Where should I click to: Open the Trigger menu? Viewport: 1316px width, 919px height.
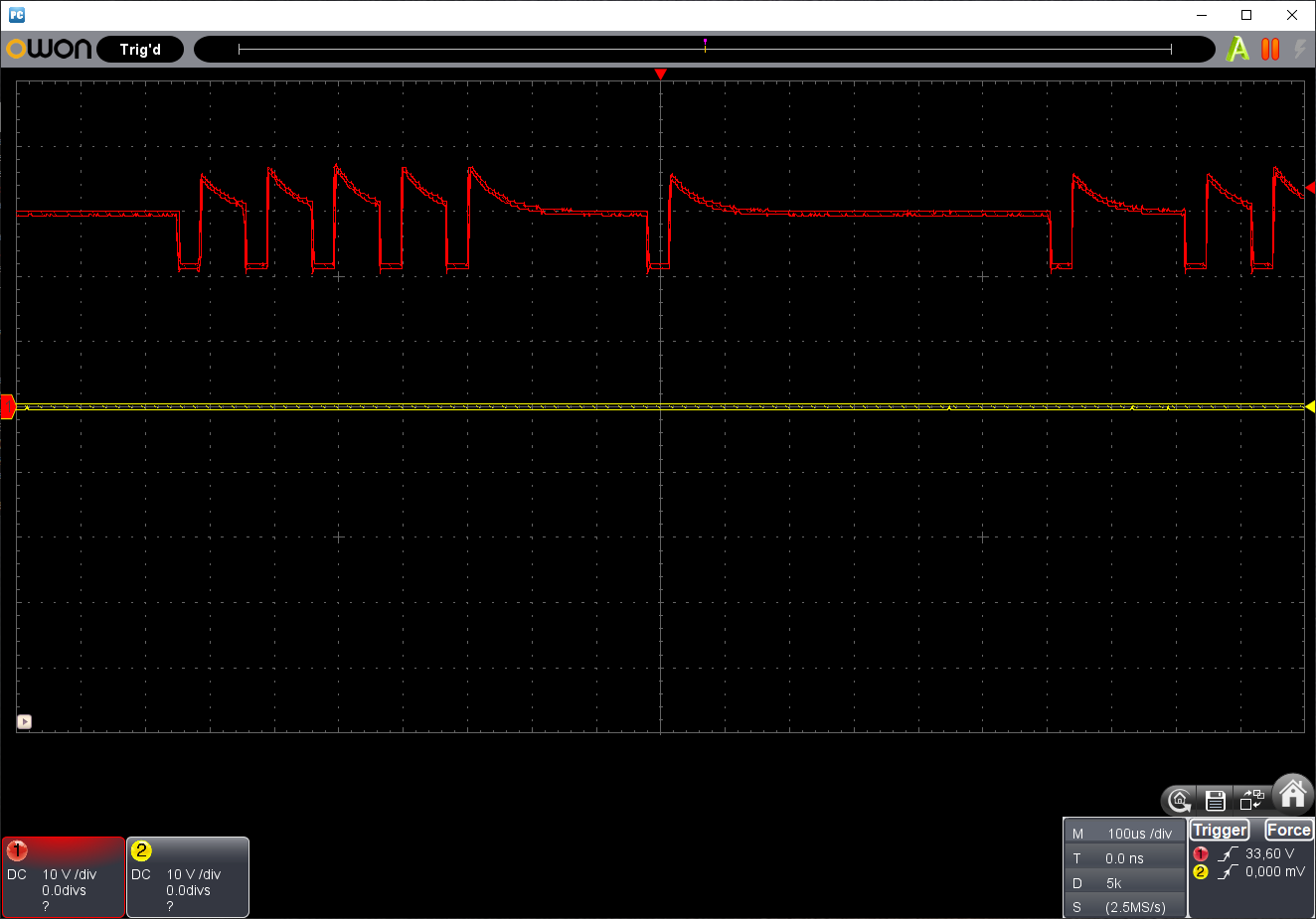tap(1220, 831)
